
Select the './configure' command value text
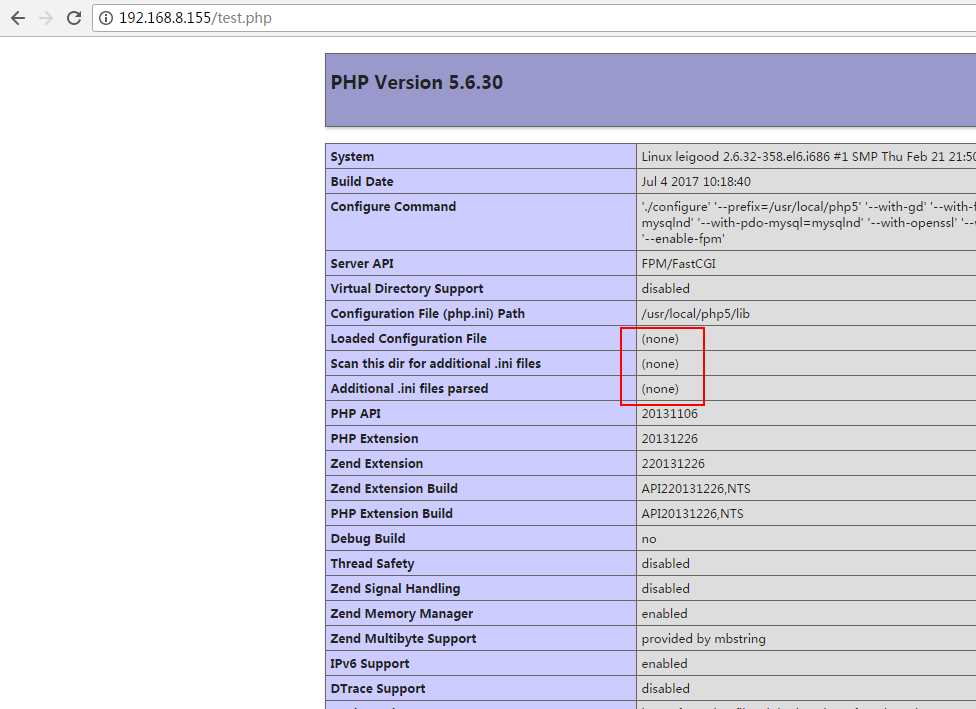pos(809,222)
